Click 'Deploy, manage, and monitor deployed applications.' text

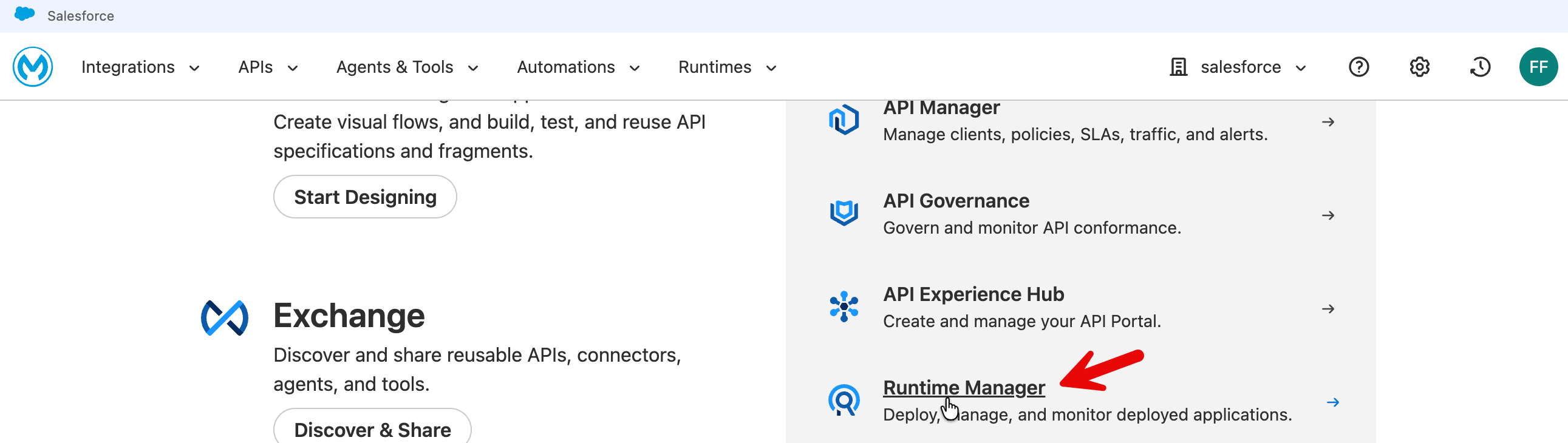[x=1087, y=415]
